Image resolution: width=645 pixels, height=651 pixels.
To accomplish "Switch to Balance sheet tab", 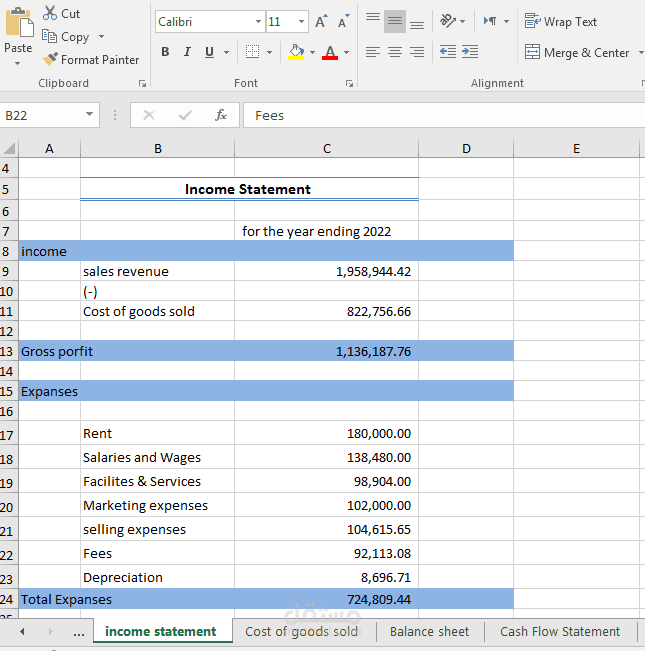I will click(x=429, y=631).
